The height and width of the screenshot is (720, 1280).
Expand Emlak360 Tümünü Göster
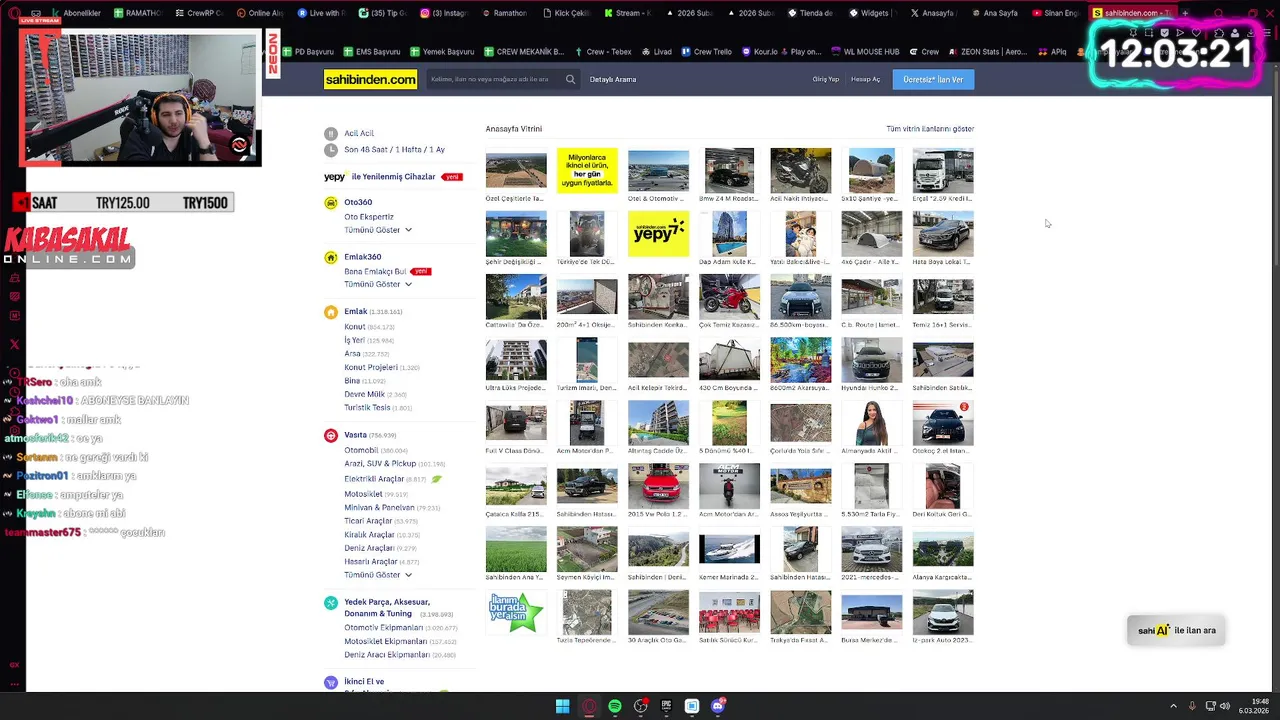tap(378, 284)
